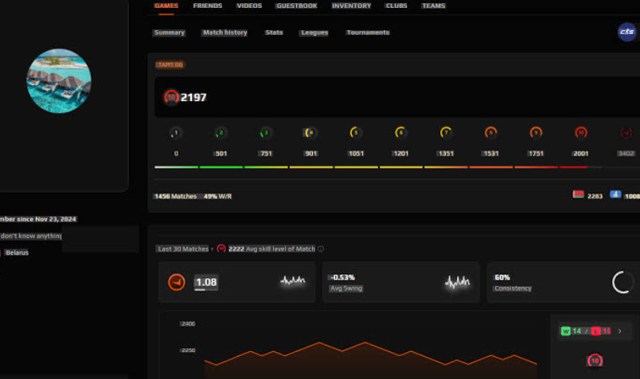Screen dimensions: 640x379
Task: Open the Tournaments sub-tab
Action: point(368,33)
